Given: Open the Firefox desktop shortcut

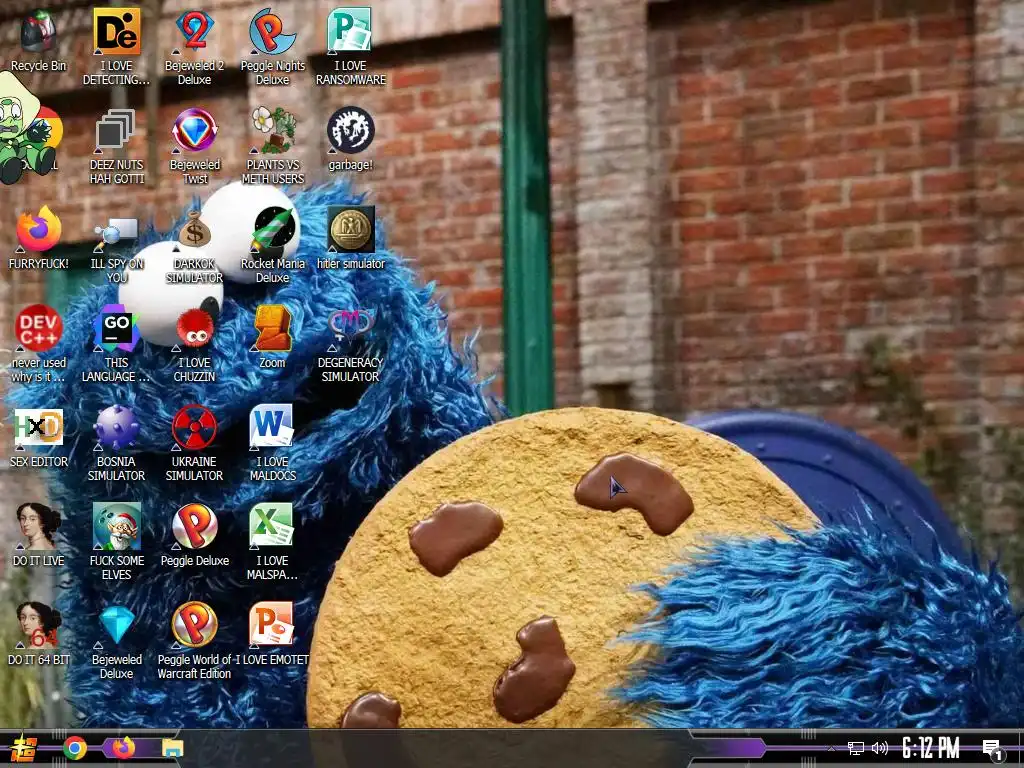Looking at the screenshot, I should point(39,229).
